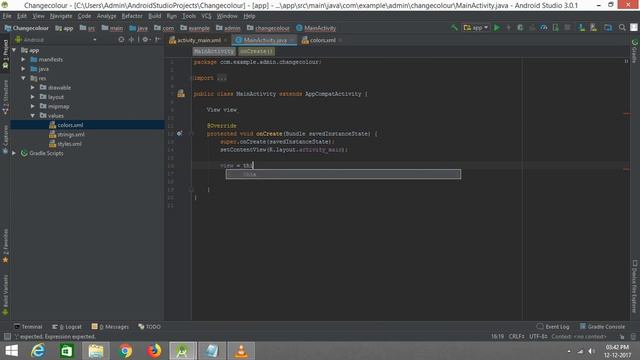Collapse the res folder
Image resolution: width=640 pixels, height=360 pixels.
click(x=23, y=78)
